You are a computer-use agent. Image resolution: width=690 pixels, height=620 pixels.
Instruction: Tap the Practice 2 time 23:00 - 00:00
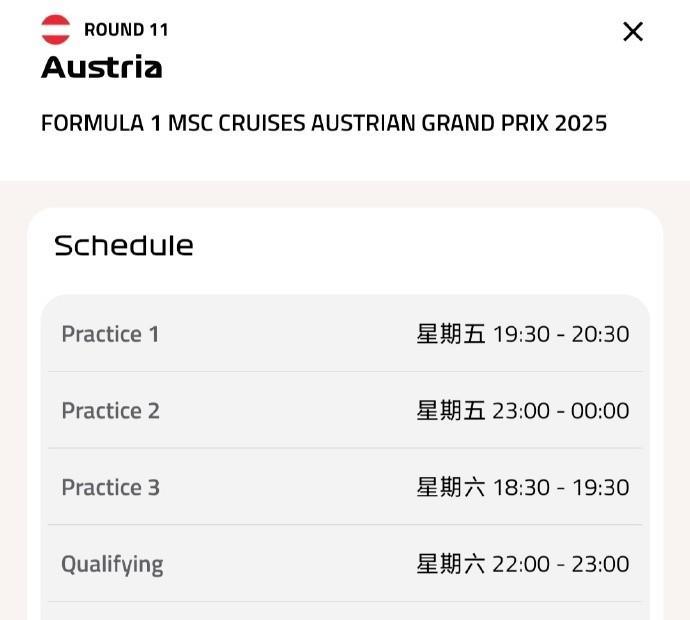561,411
